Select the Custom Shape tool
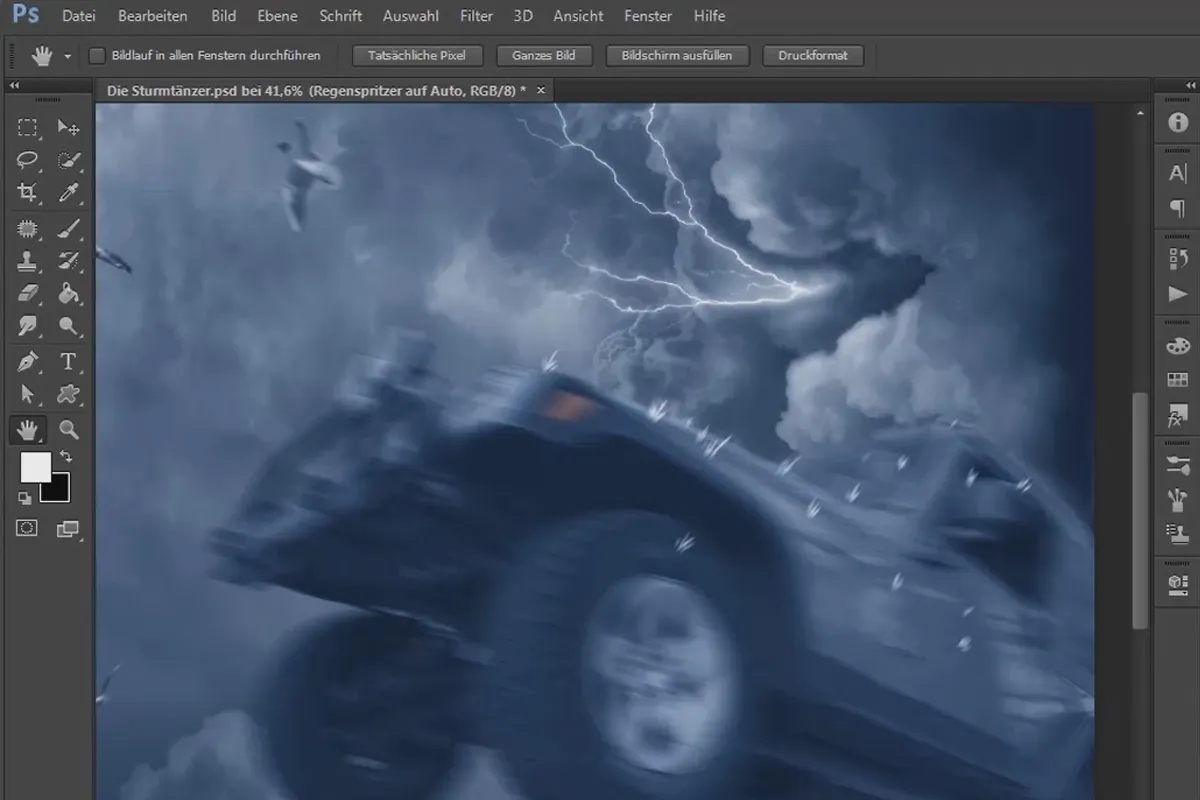1200x800 pixels. coord(68,394)
